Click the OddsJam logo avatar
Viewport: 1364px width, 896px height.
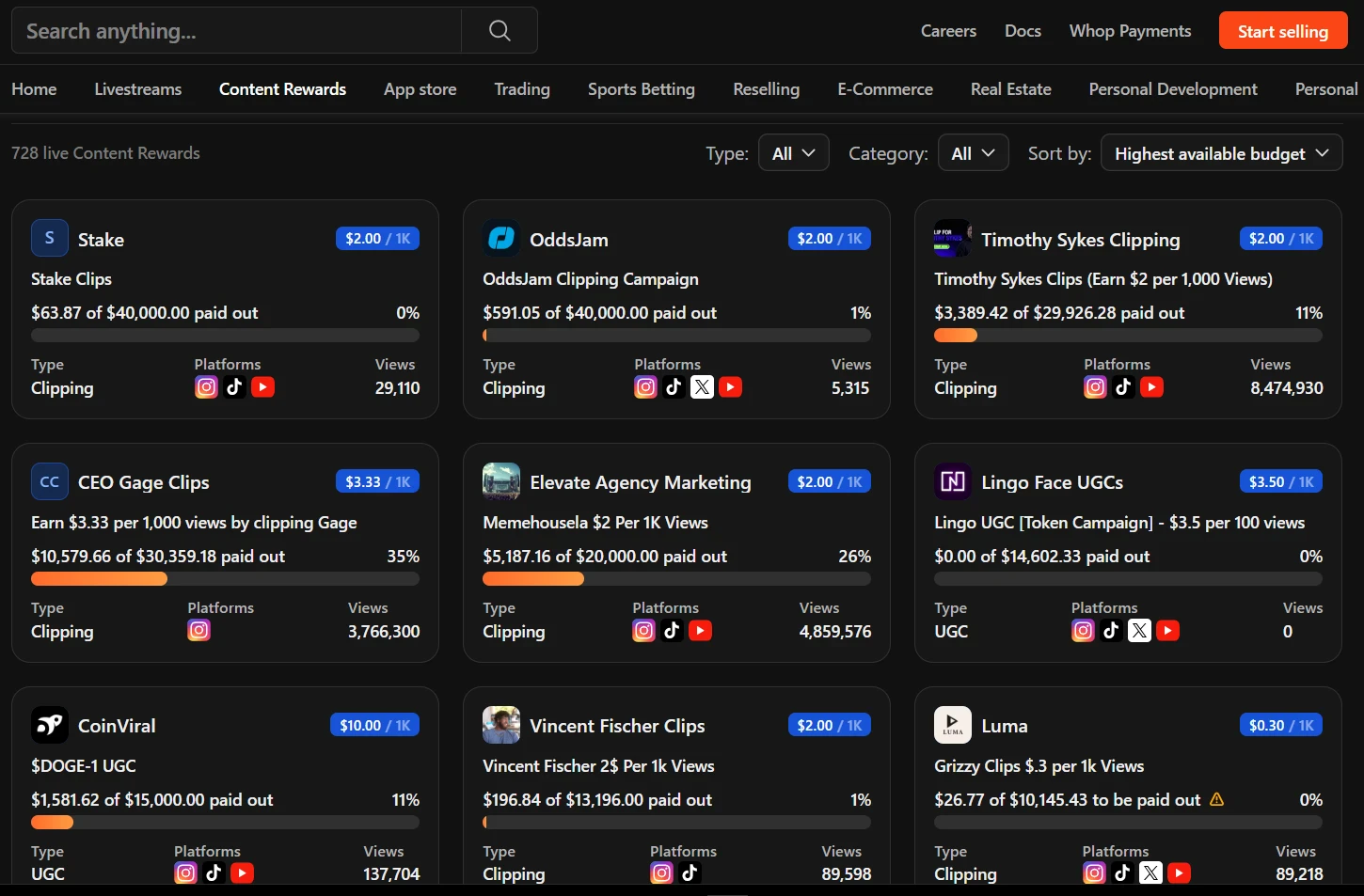(501, 239)
